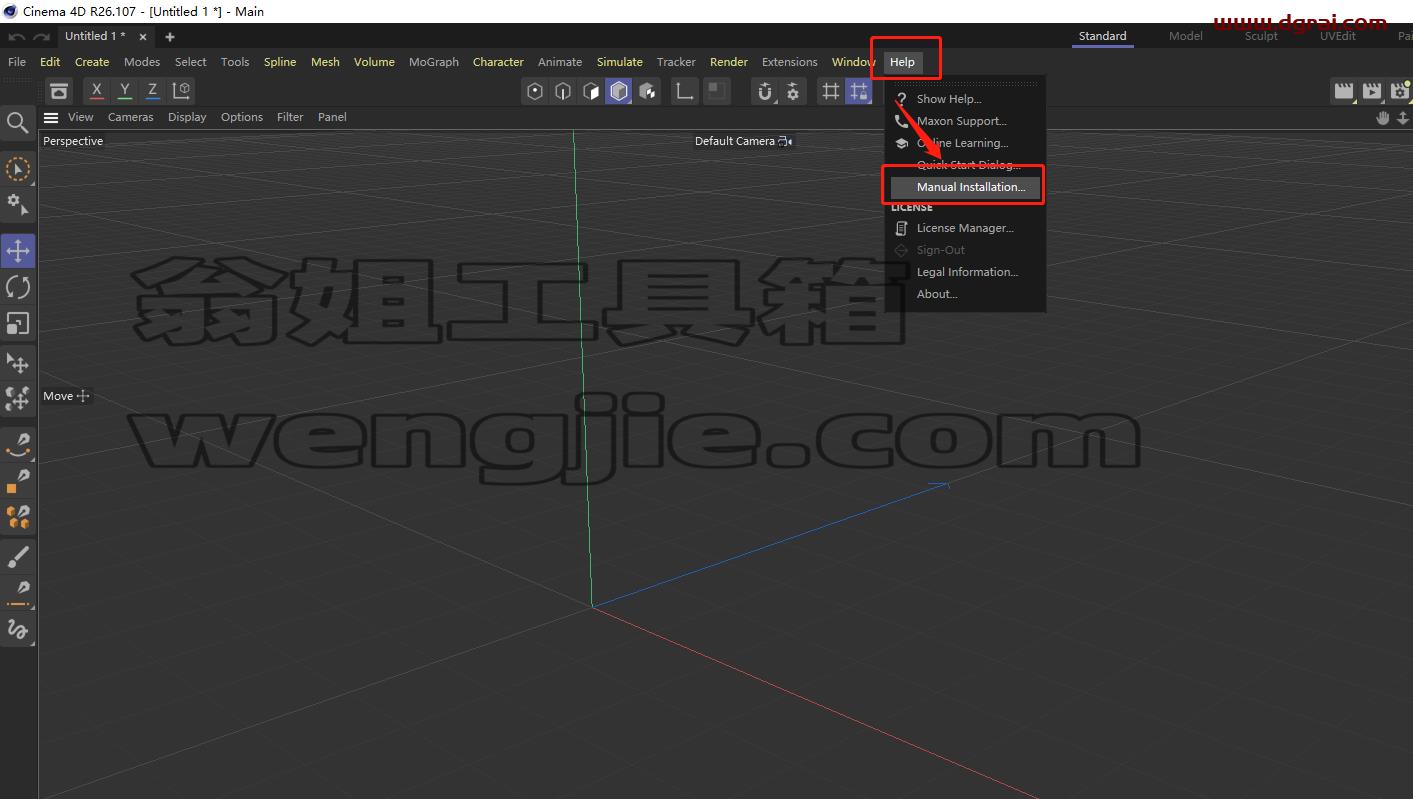Click the grid workplane icon
The image size is (1413, 799).
click(830, 92)
